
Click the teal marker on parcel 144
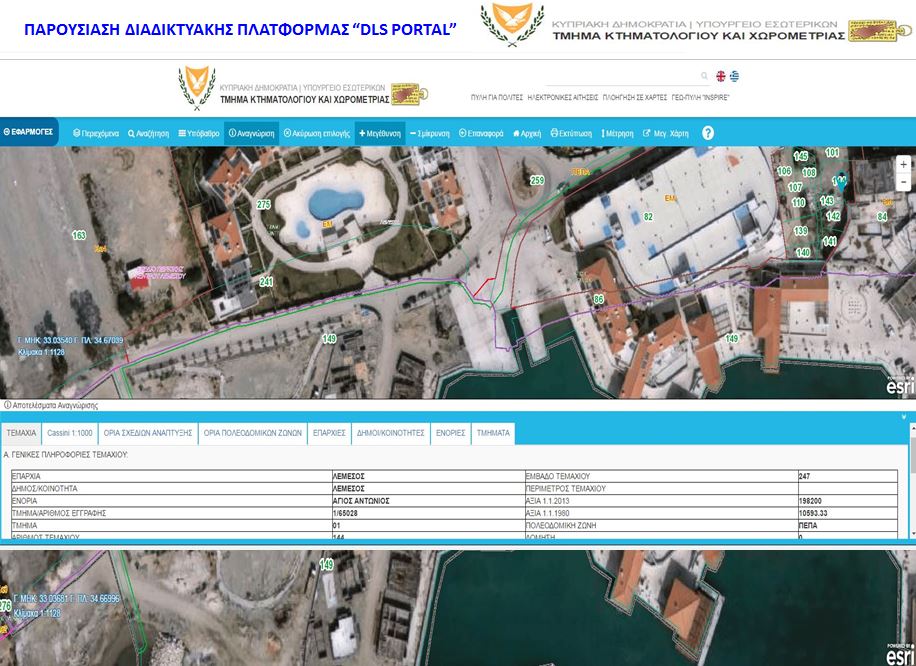[x=840, y=183]
